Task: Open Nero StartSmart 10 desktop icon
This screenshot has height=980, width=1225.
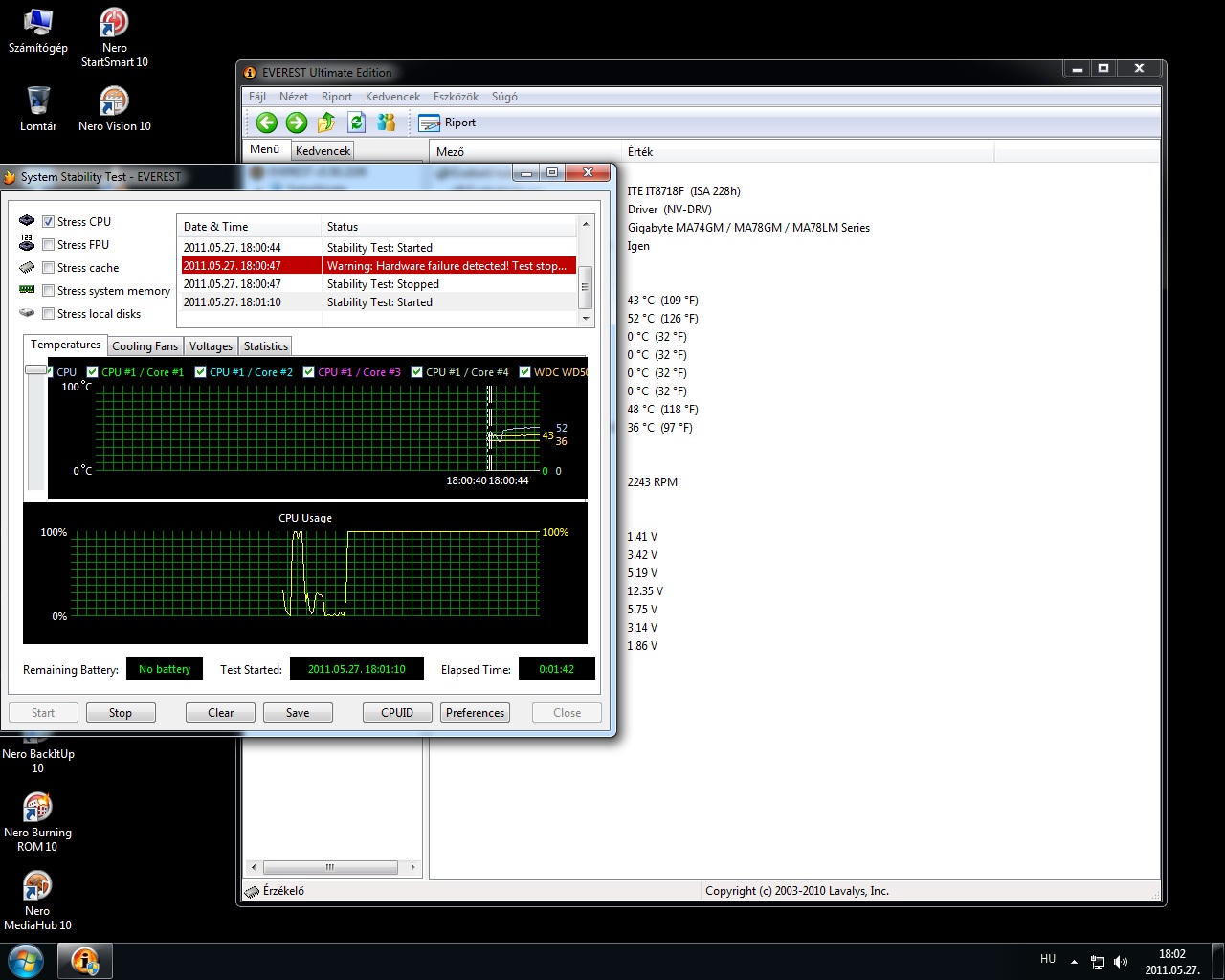Action: 115,37
